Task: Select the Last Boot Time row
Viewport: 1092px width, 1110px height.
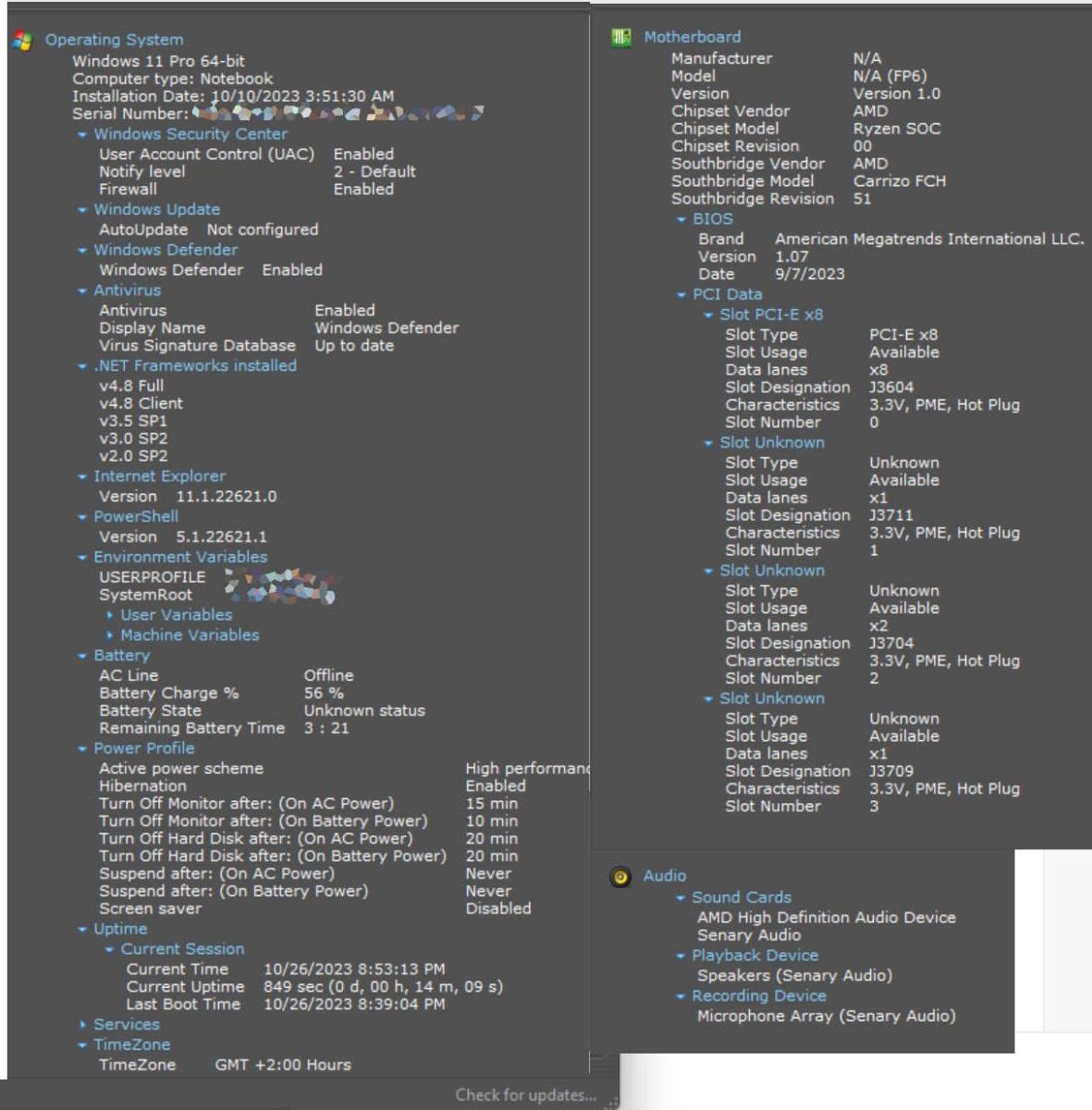Action: point(286,1005)
